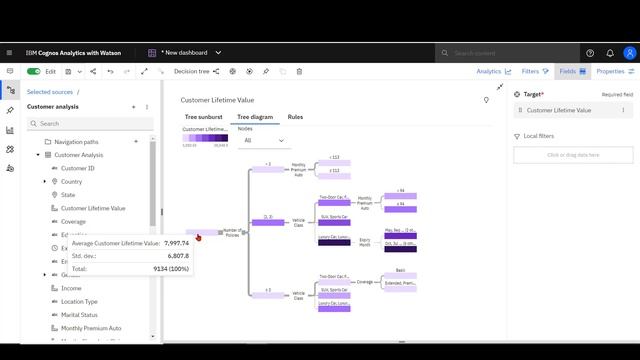Viewport: 640px width, 360px height.
Task: Click the insights lightbulb icon
Action: pyautogui.click(x=486, y=100)
